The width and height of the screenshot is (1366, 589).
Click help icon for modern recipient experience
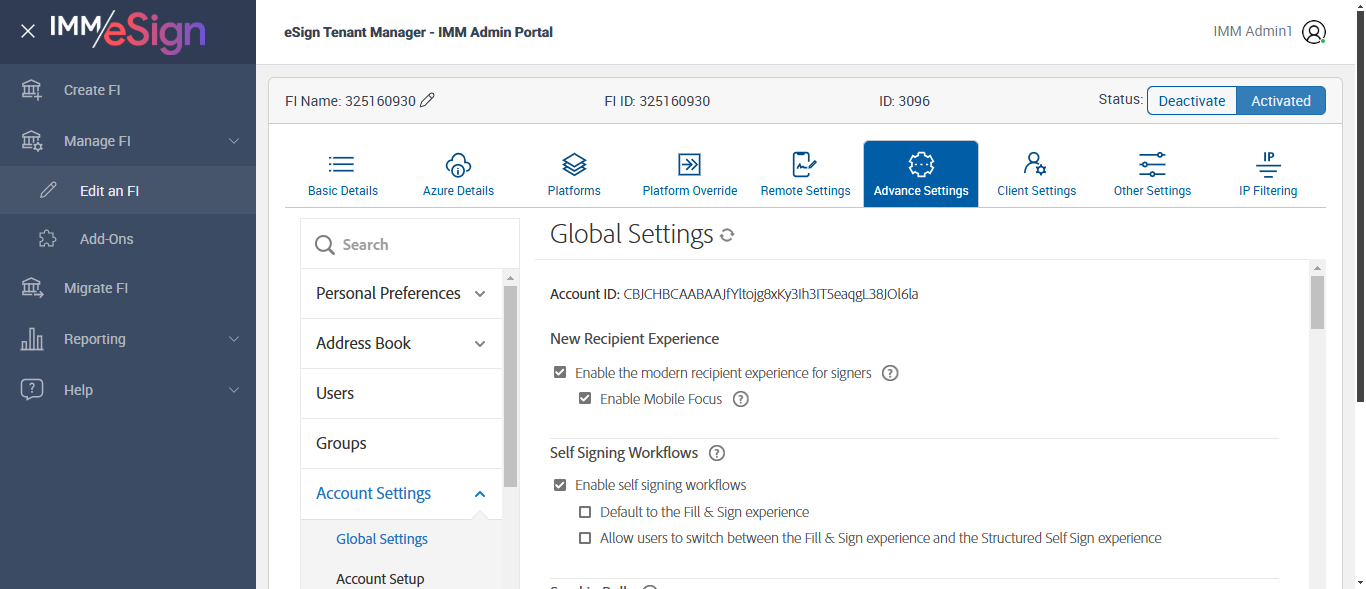point(890,373)
